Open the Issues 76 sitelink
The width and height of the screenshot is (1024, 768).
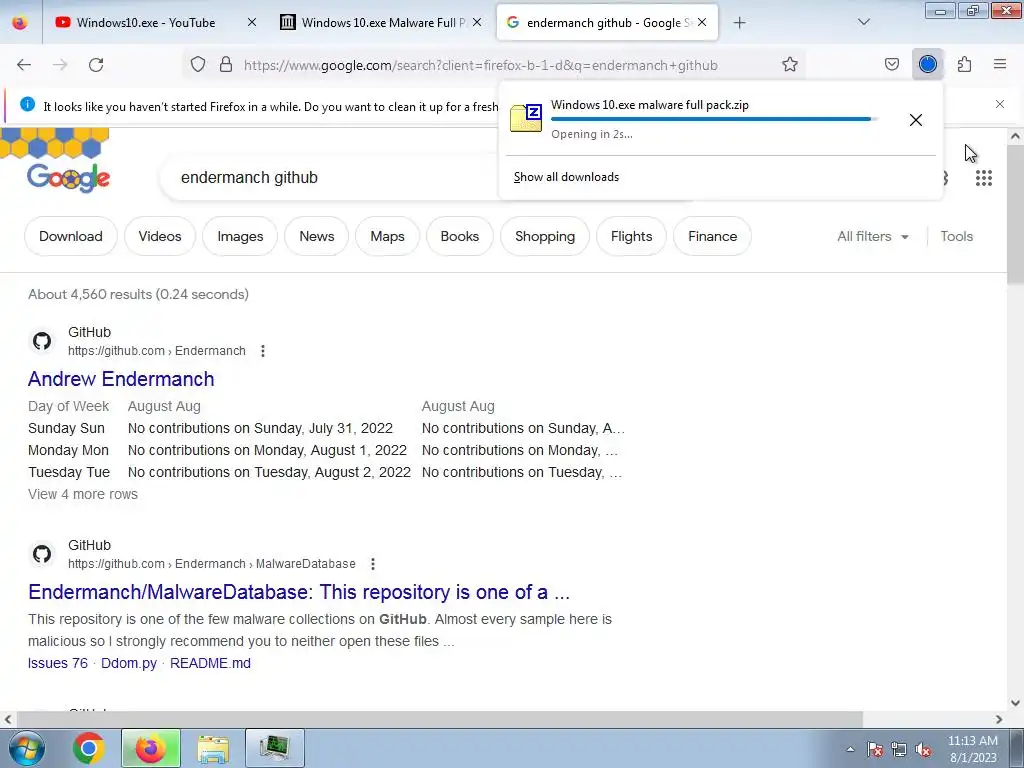(57, 664)
